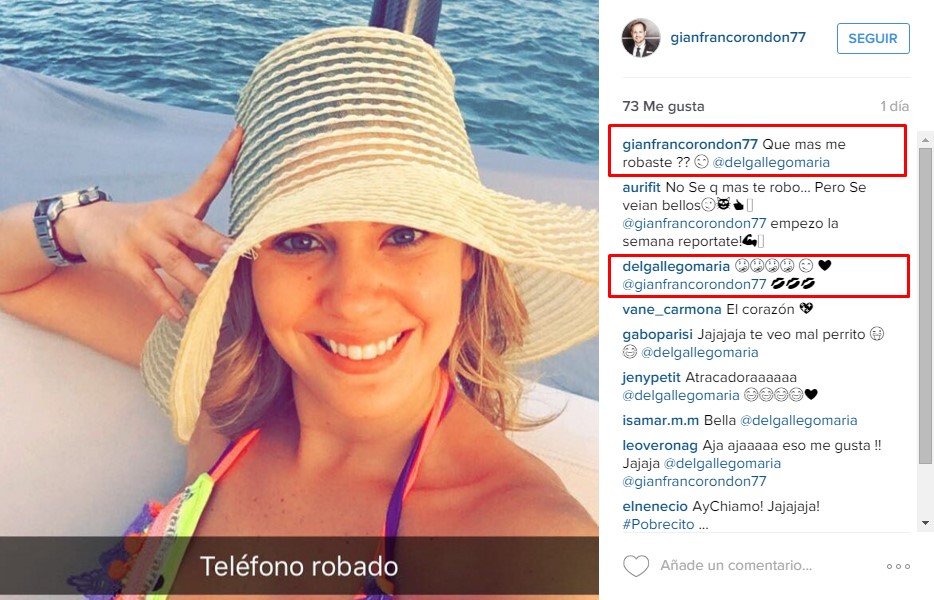The height and width of the screenshot is (600, 934).
Task: Open vane_carmona's profile link
Action: point(672,309)
